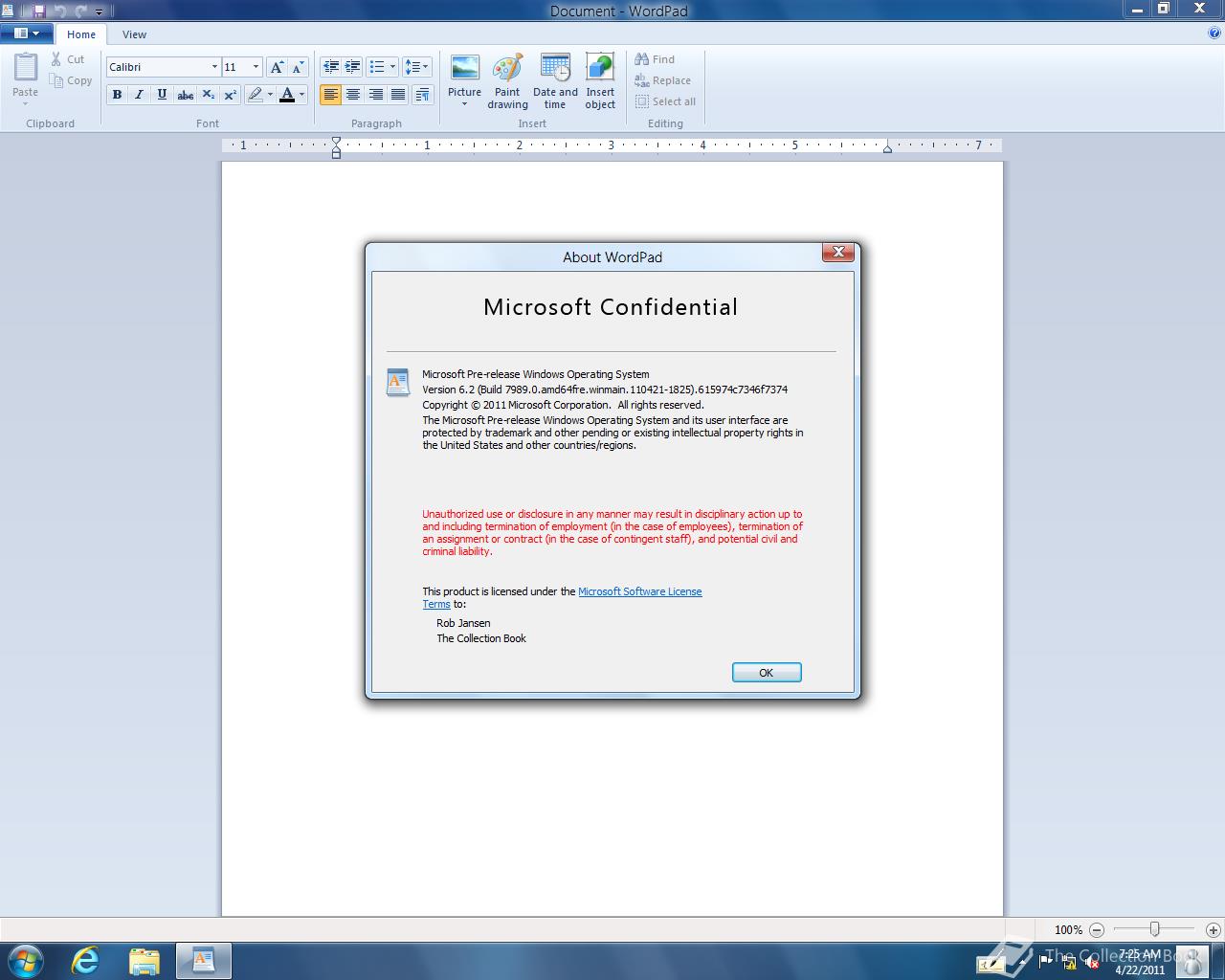Viewport: 1225px width, 980px height.
Task: Open Microsoft Software License Terms link
Action: tap(640, 591)
